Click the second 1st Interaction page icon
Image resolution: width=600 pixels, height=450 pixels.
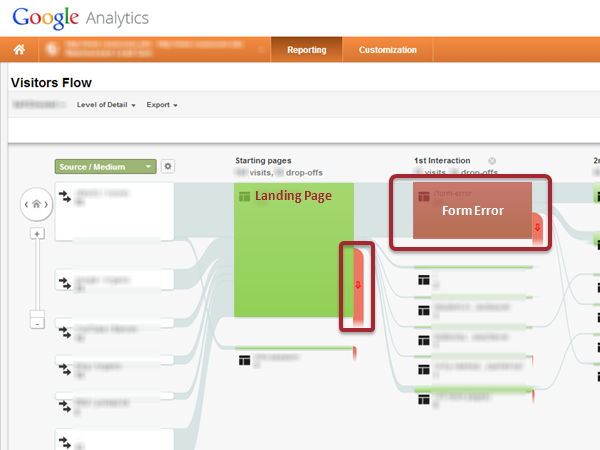point(424,280)
